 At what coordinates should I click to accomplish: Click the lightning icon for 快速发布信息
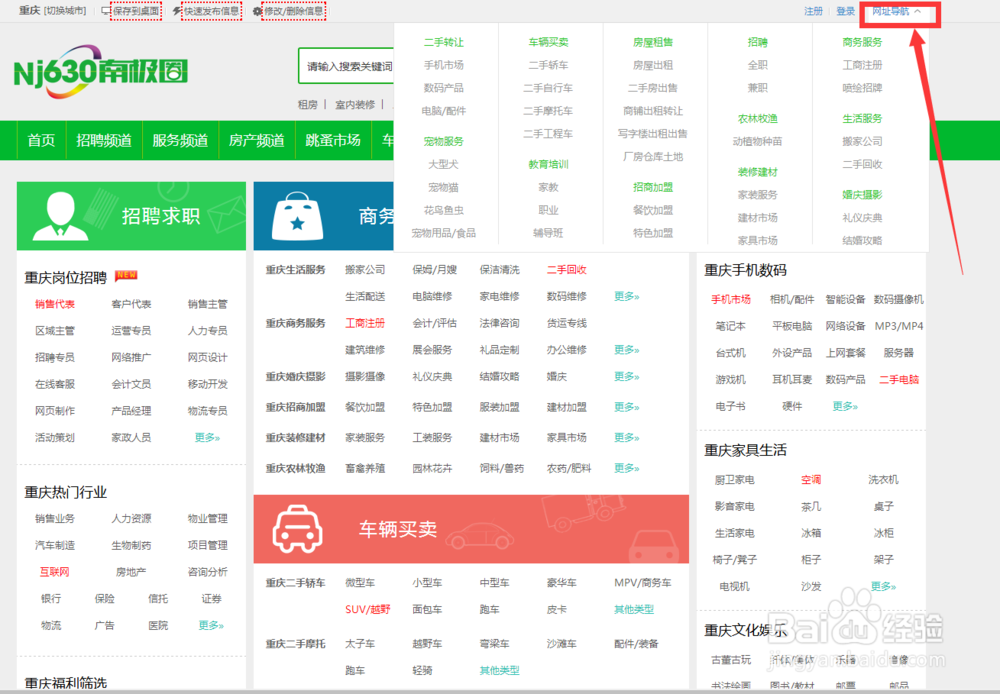point(177,10)
